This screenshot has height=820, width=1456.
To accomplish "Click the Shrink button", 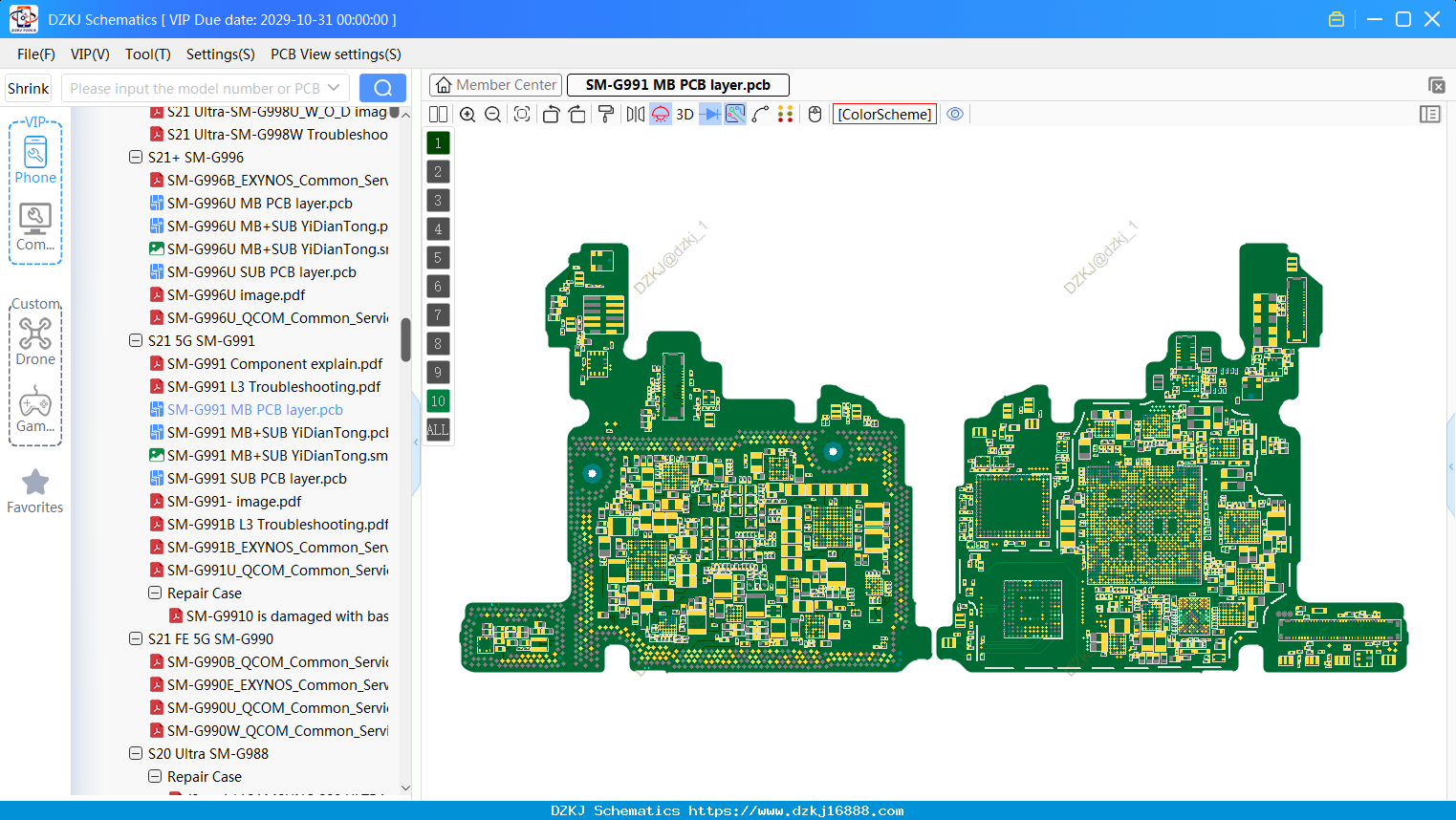I will 29,88.
